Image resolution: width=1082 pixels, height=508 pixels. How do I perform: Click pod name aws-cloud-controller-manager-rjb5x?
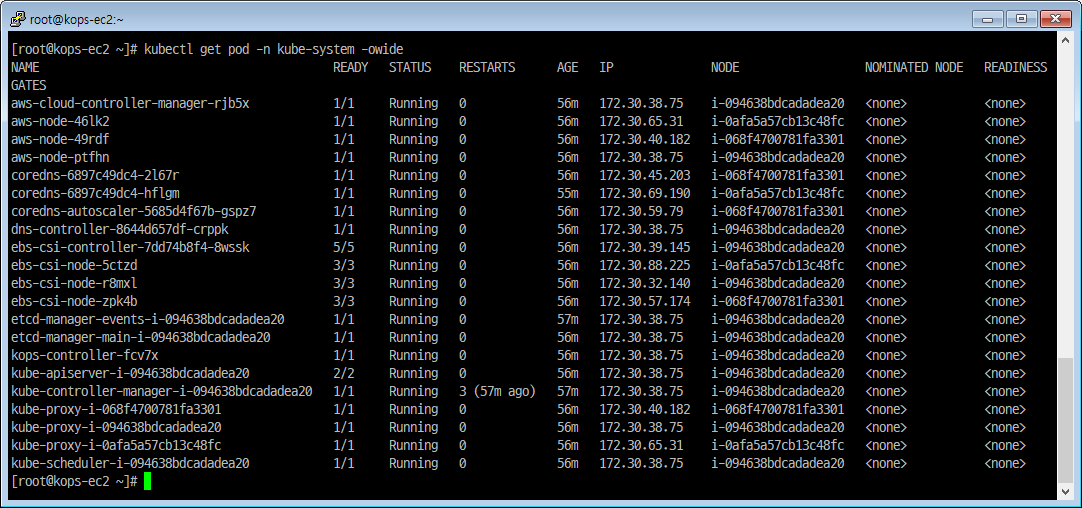coord(130,104)
